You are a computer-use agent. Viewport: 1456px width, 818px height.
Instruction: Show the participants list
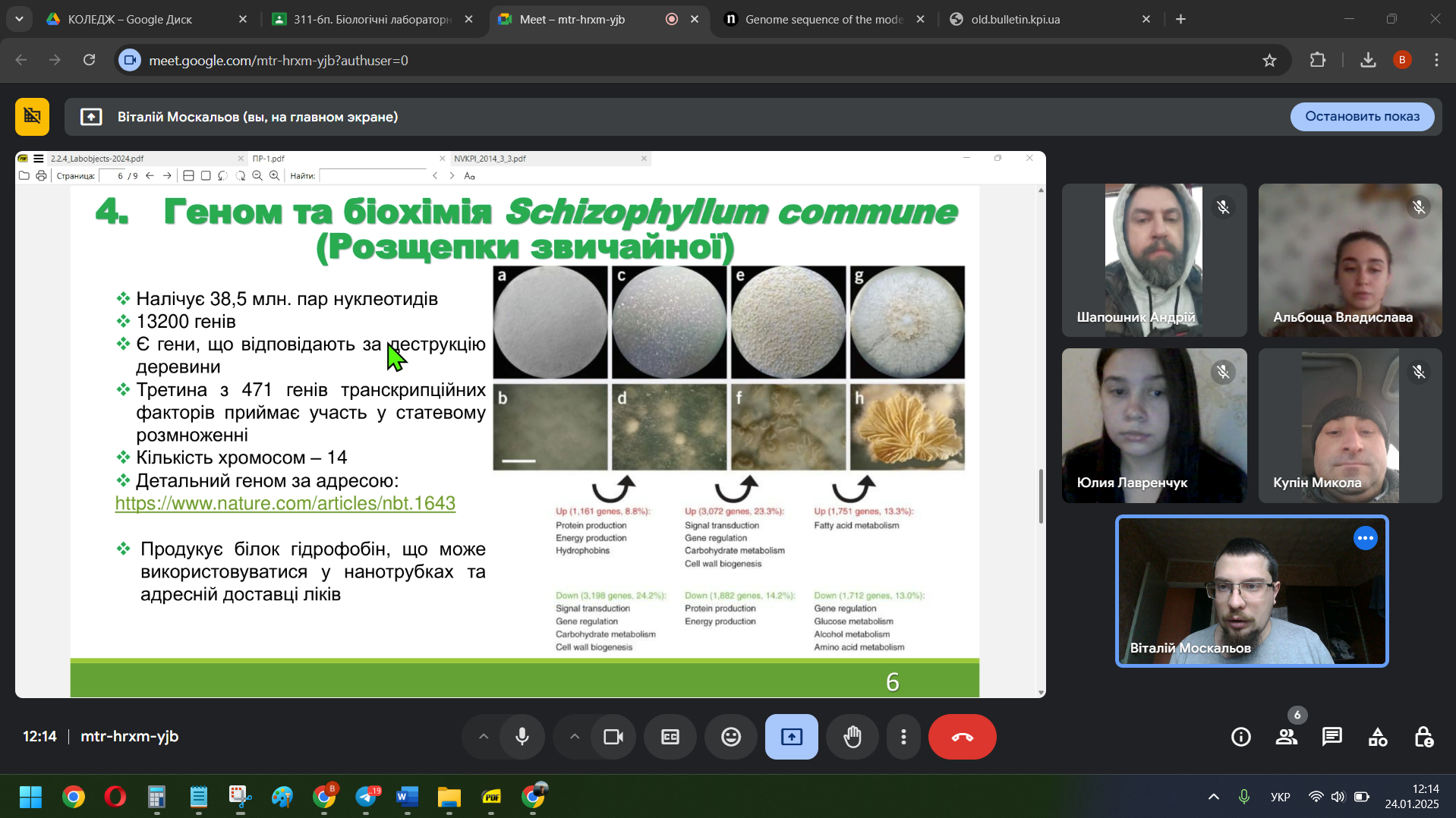(1287, 737)
